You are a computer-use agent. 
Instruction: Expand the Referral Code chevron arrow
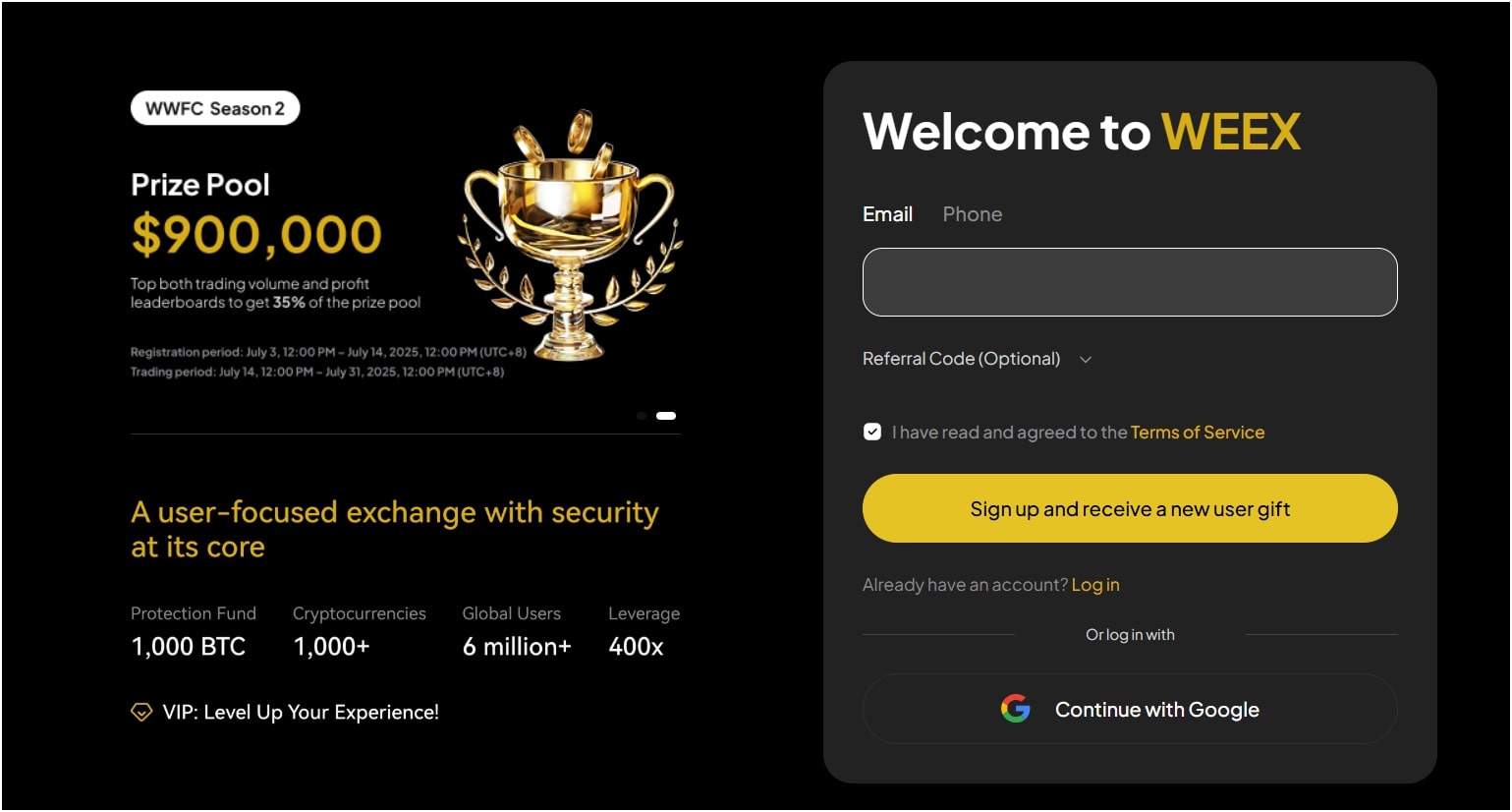pos(1086,360)
